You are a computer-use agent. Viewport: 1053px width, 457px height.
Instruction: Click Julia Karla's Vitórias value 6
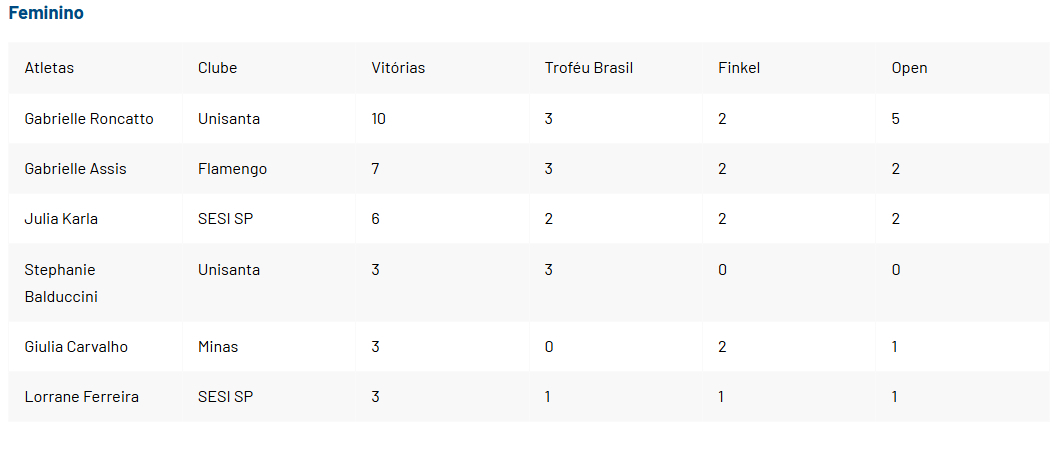375,219
